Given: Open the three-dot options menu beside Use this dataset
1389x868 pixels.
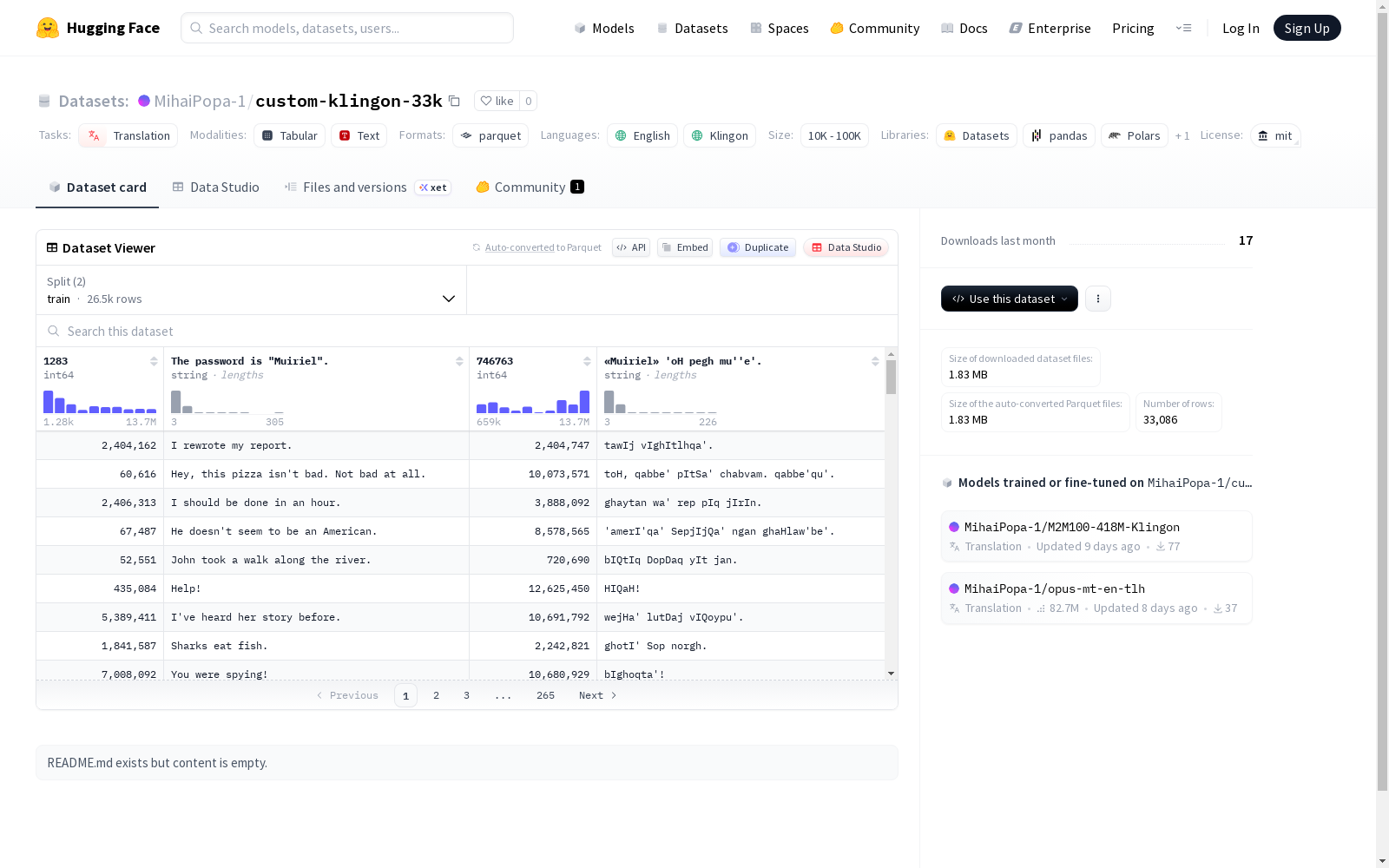Looking at the screenshot, I should pyautogui.click(x=1098, y=299).
